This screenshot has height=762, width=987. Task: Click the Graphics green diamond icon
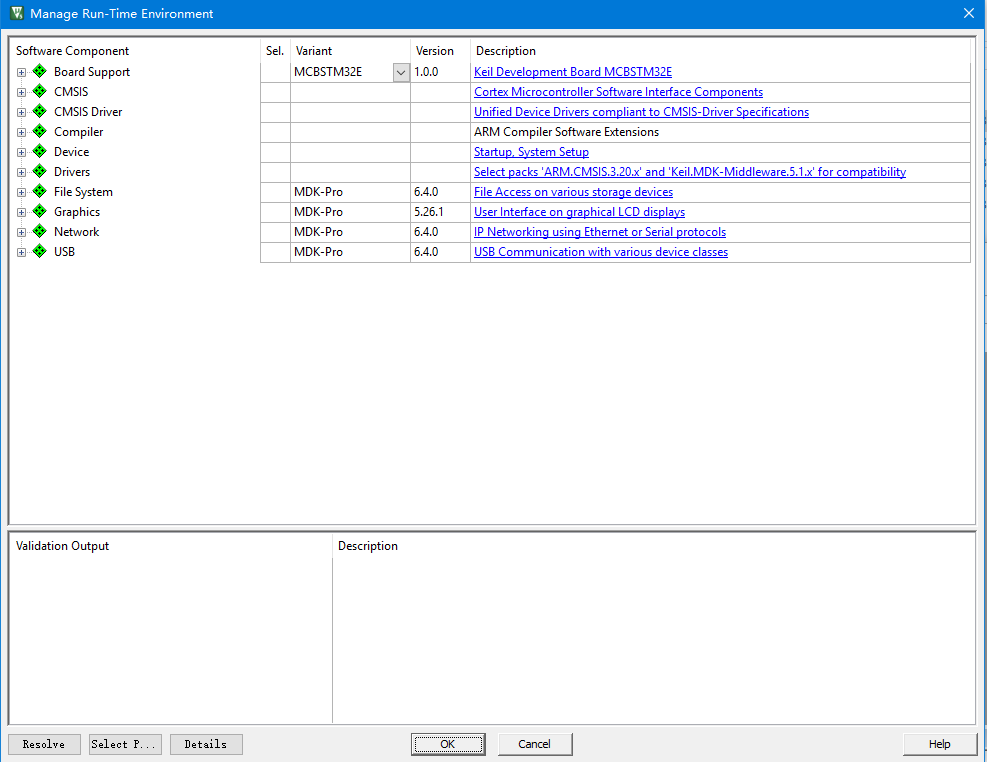pyautogui.click(x=40, y=211)
